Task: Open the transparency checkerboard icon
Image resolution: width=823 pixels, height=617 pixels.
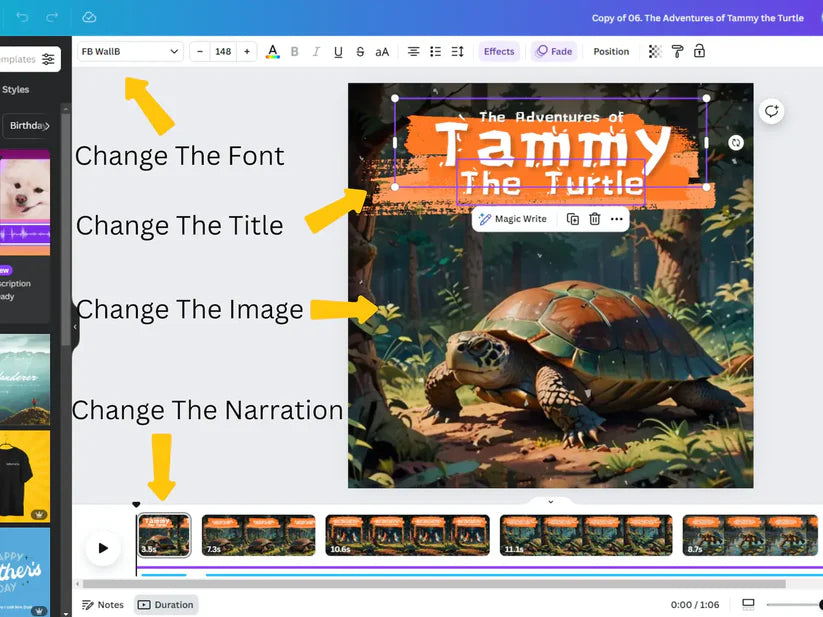Action: 655,52
